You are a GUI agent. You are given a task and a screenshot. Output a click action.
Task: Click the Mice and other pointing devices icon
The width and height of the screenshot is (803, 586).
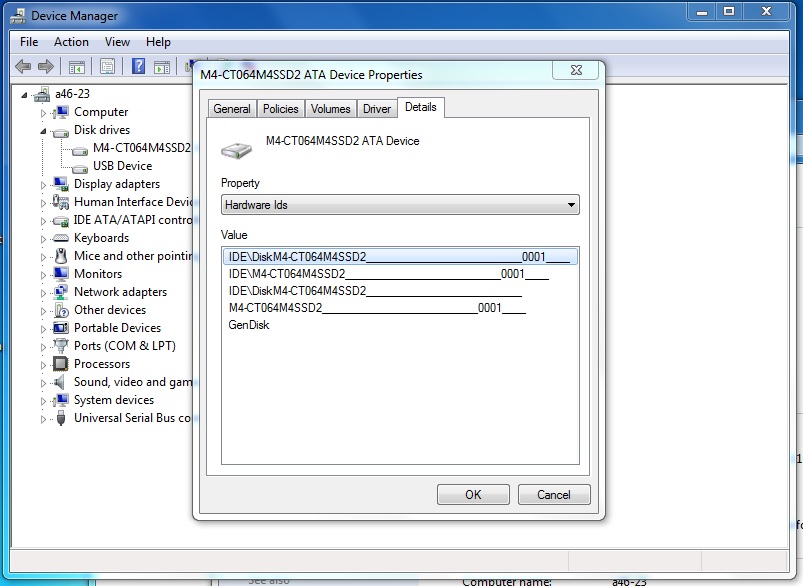pyautogui.click(x=61, y=256)
